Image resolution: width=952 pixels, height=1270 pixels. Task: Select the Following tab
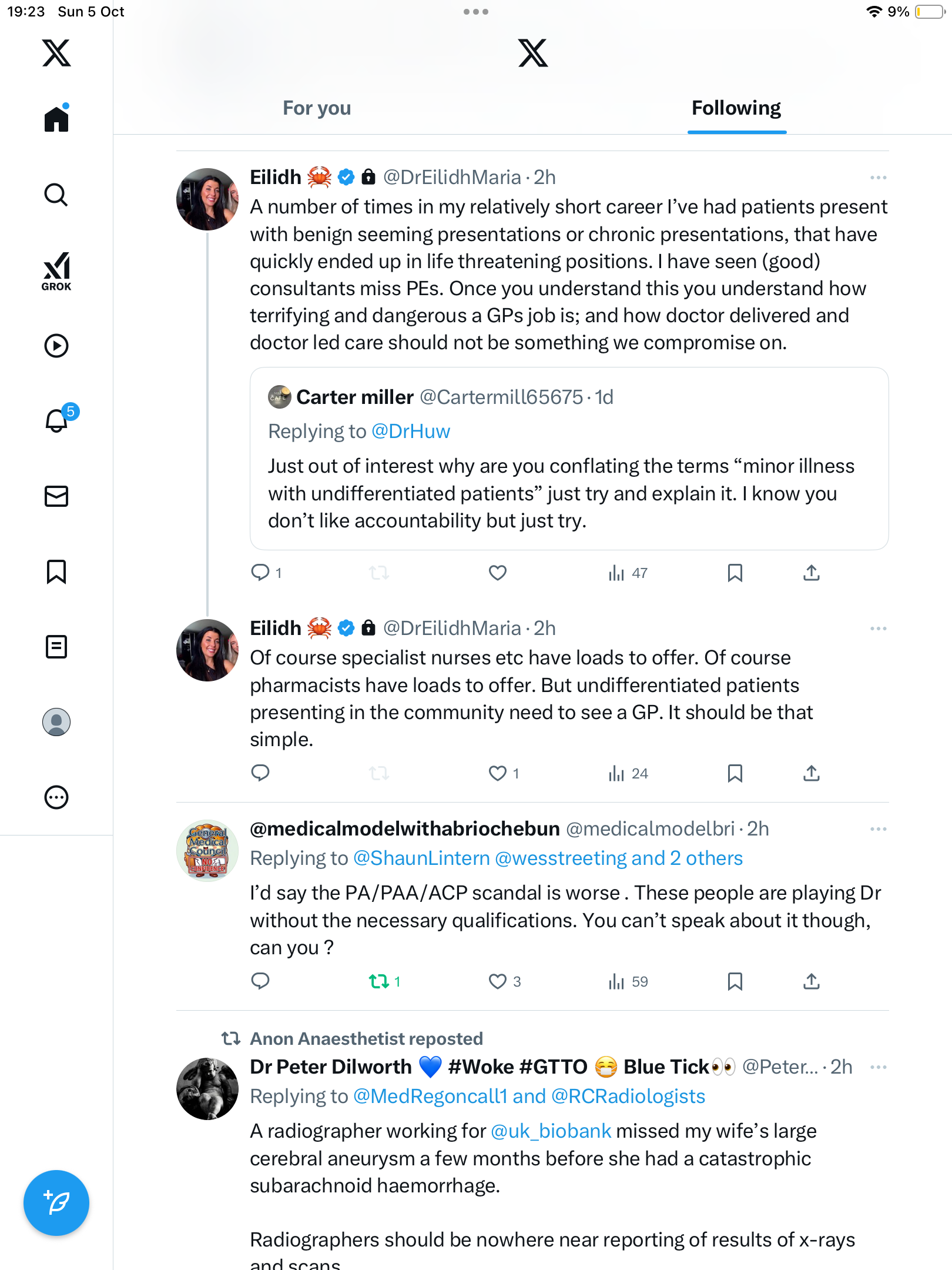coord(736,108)
